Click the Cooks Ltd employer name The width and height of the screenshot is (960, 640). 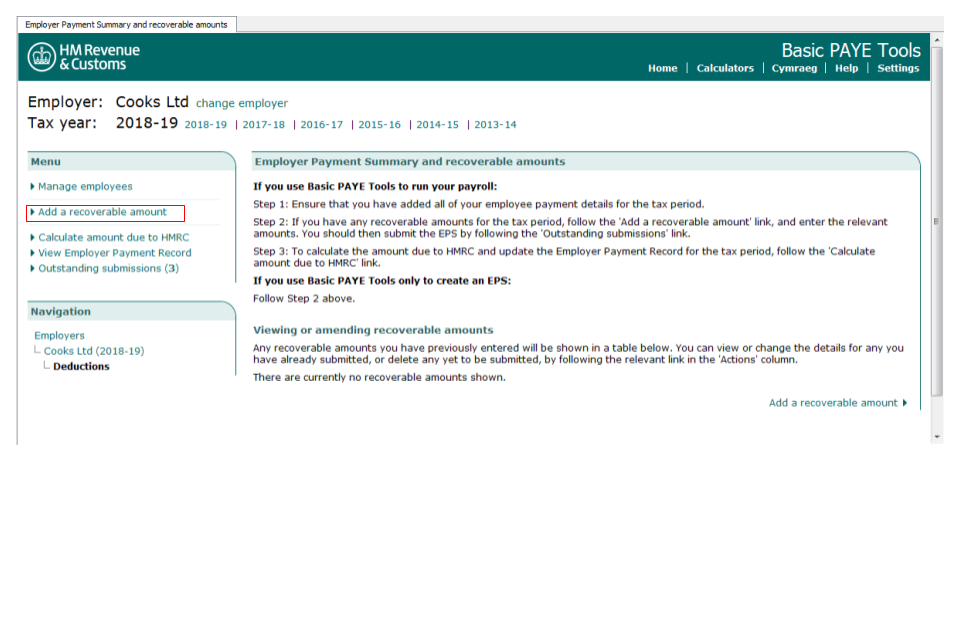coord(152,102)
